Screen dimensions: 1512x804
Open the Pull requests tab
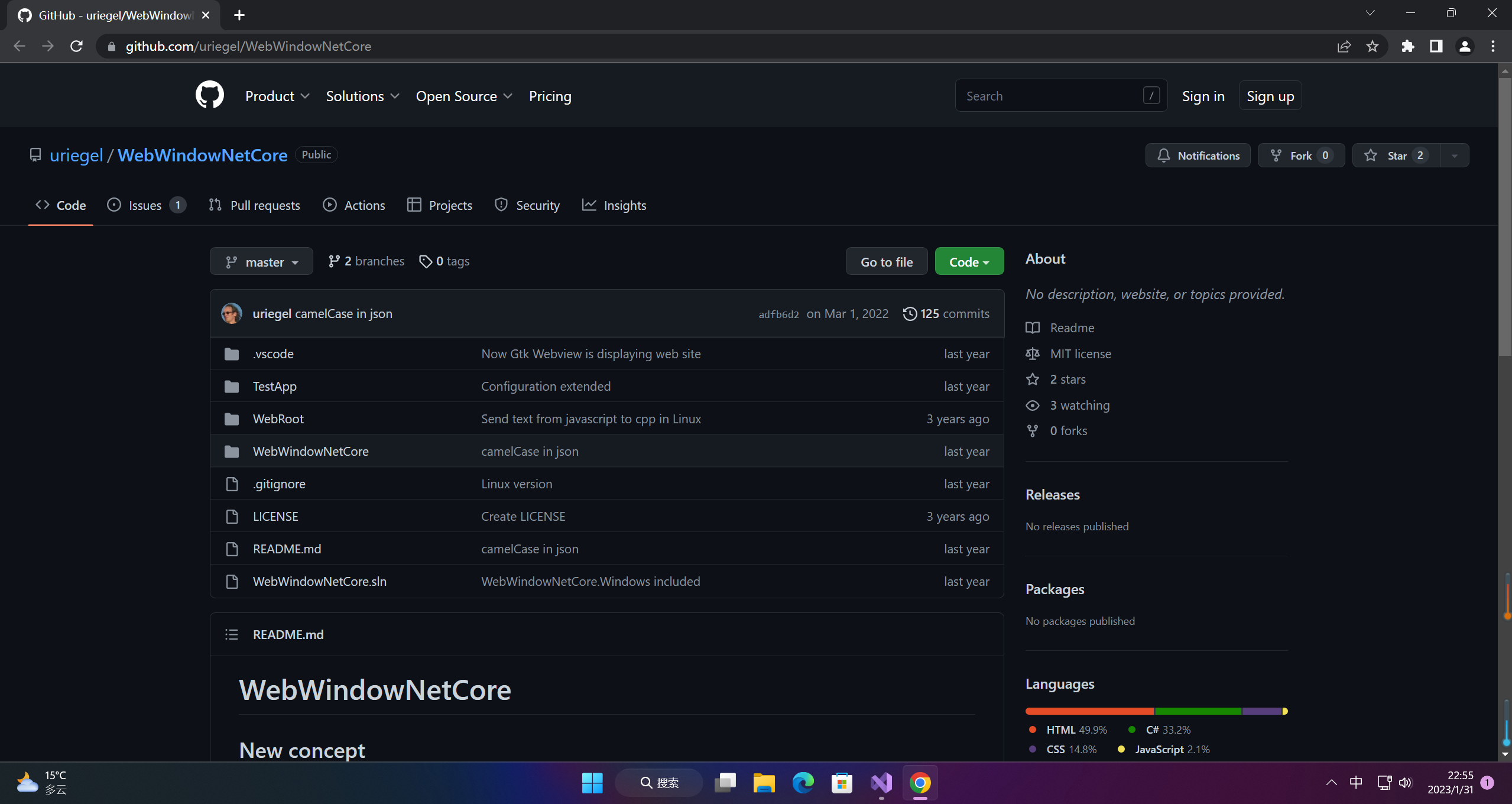point(254,205)
